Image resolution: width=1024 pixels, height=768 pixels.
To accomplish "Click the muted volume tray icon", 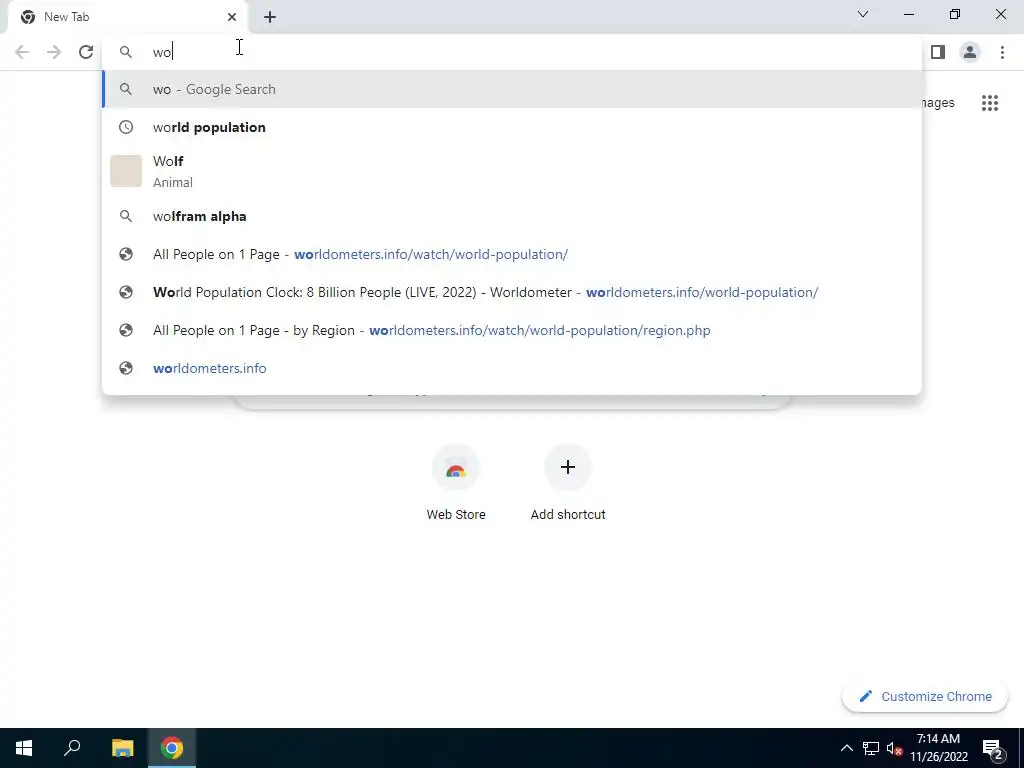I will click(x=894, y=748).
